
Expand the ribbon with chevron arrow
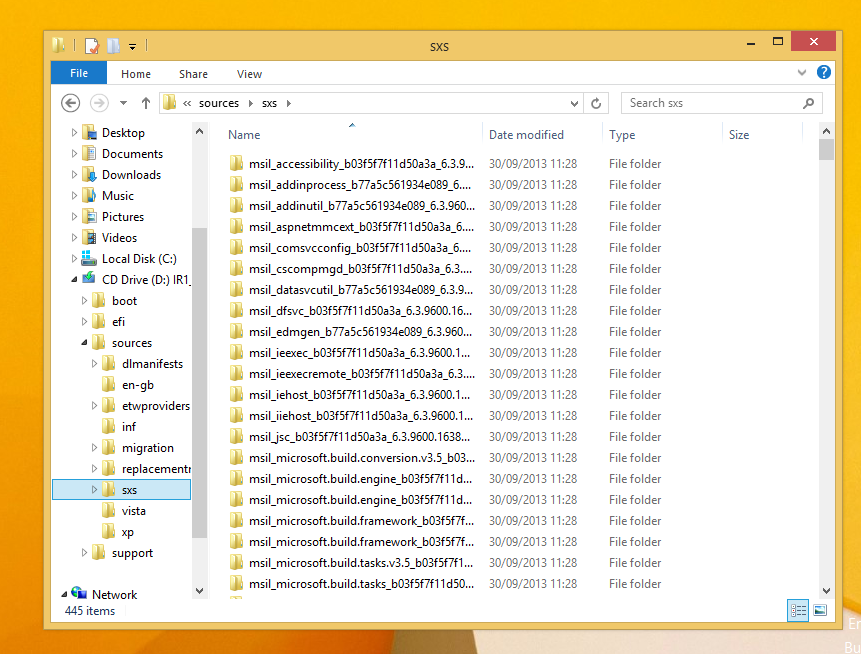[801, 72]
